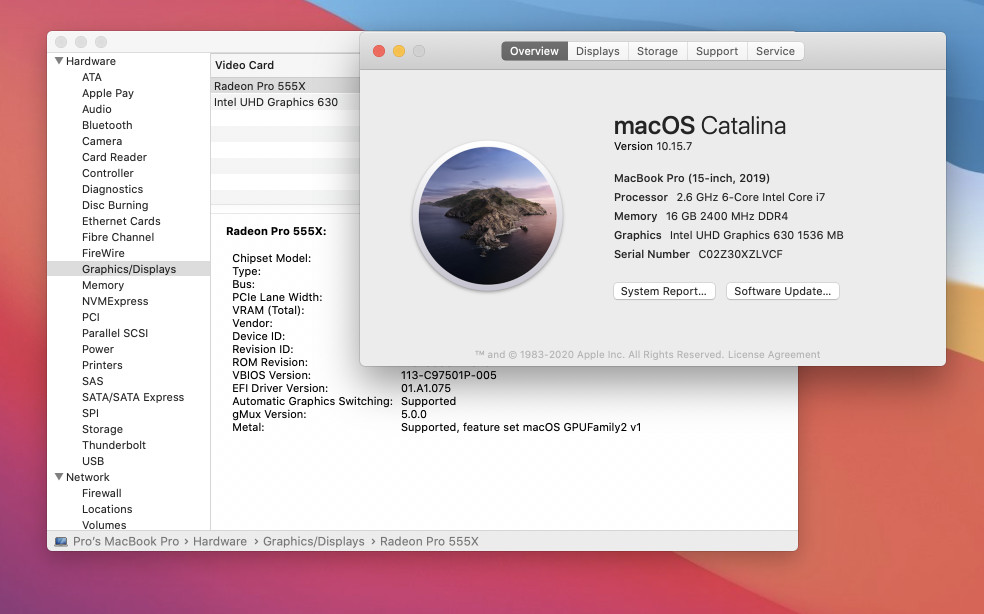Viewport: 984px width, 614px height.
Task: Select Storage in the System Report sidebar
Action: (102, 429)
